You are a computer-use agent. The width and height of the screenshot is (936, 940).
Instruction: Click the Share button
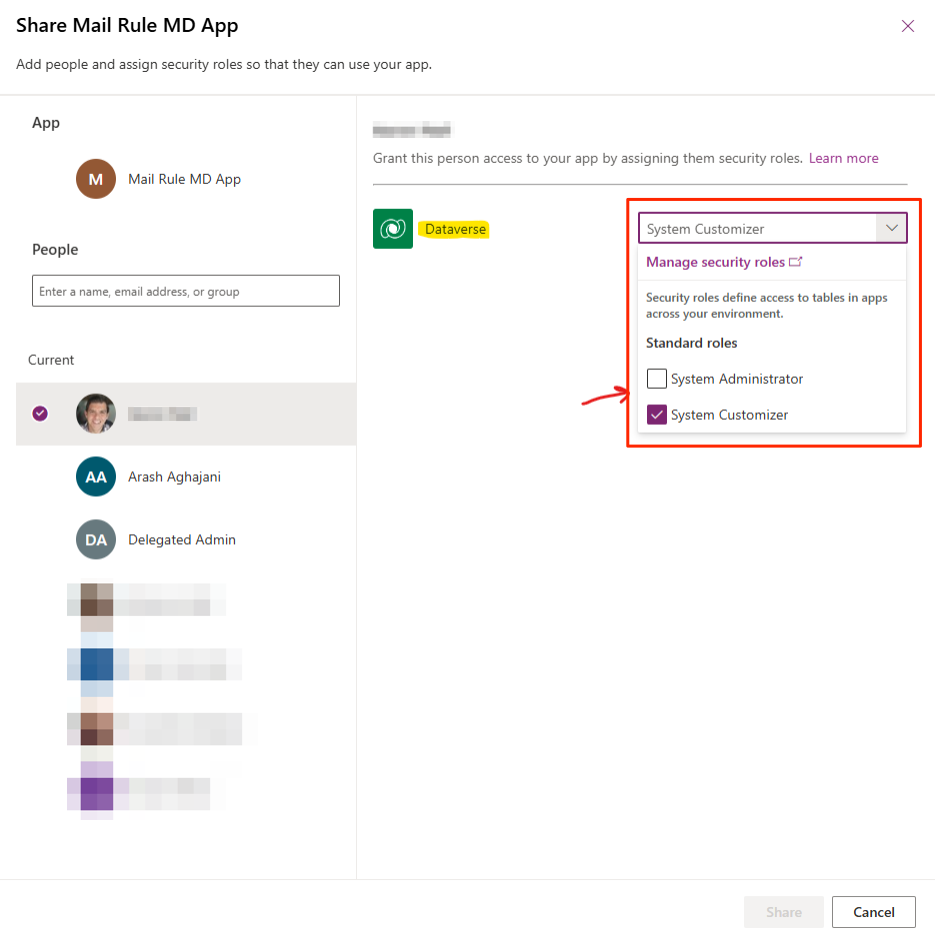783,912
